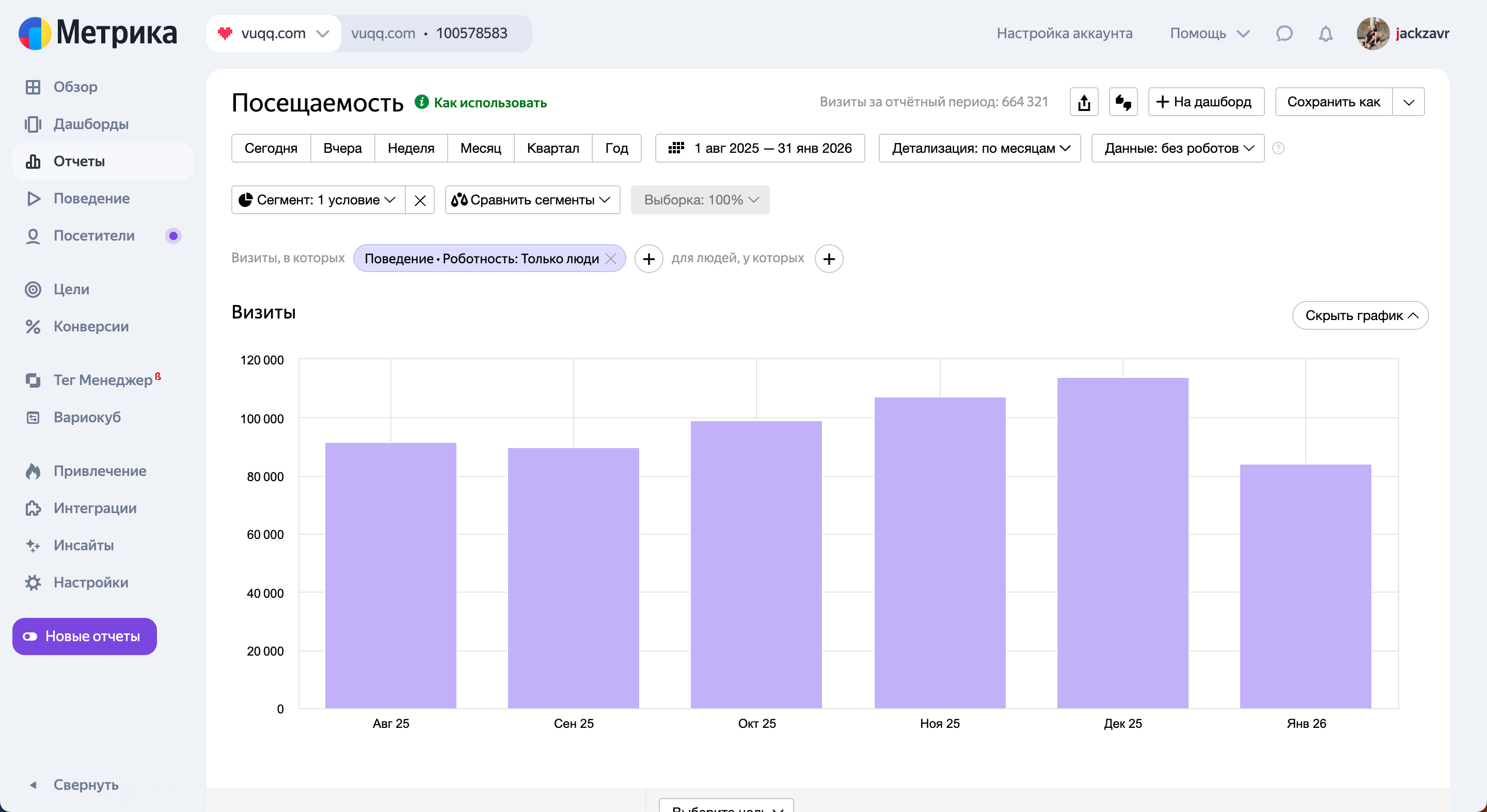Image resolution: width=1487 pixels, height=812 pixels.
Task: Open the Сравнить сегменты dropdown
Action: coord(532,200)
